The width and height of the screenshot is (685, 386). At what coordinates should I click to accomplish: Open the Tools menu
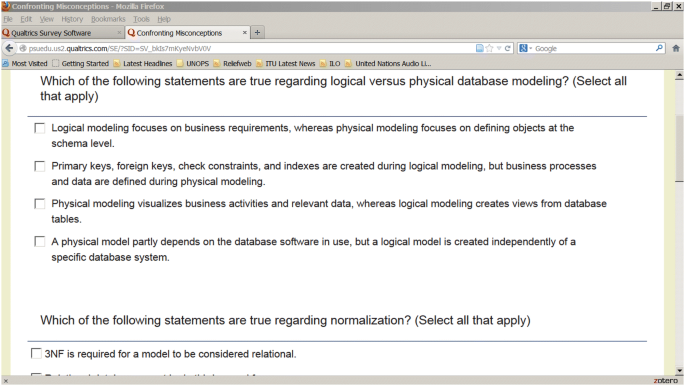141,19
